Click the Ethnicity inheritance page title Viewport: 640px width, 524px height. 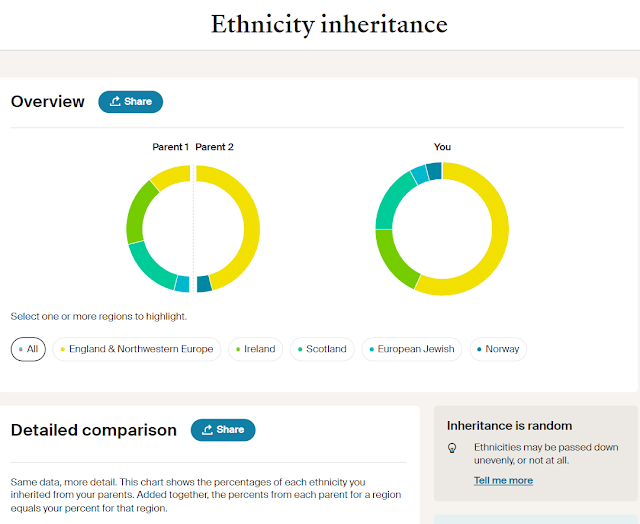tap(329, 24)
